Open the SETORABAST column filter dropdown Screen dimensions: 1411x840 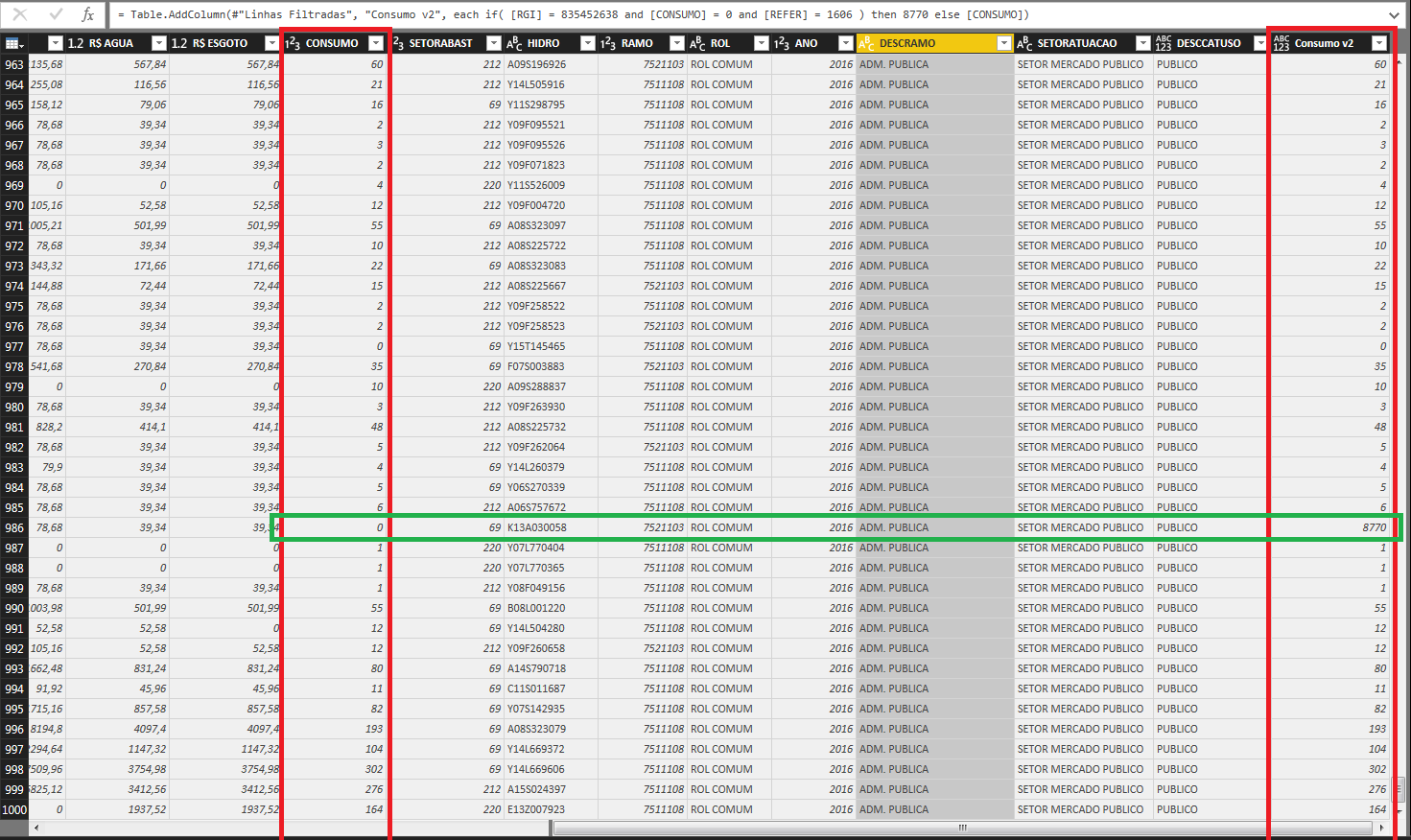(494, 43)
